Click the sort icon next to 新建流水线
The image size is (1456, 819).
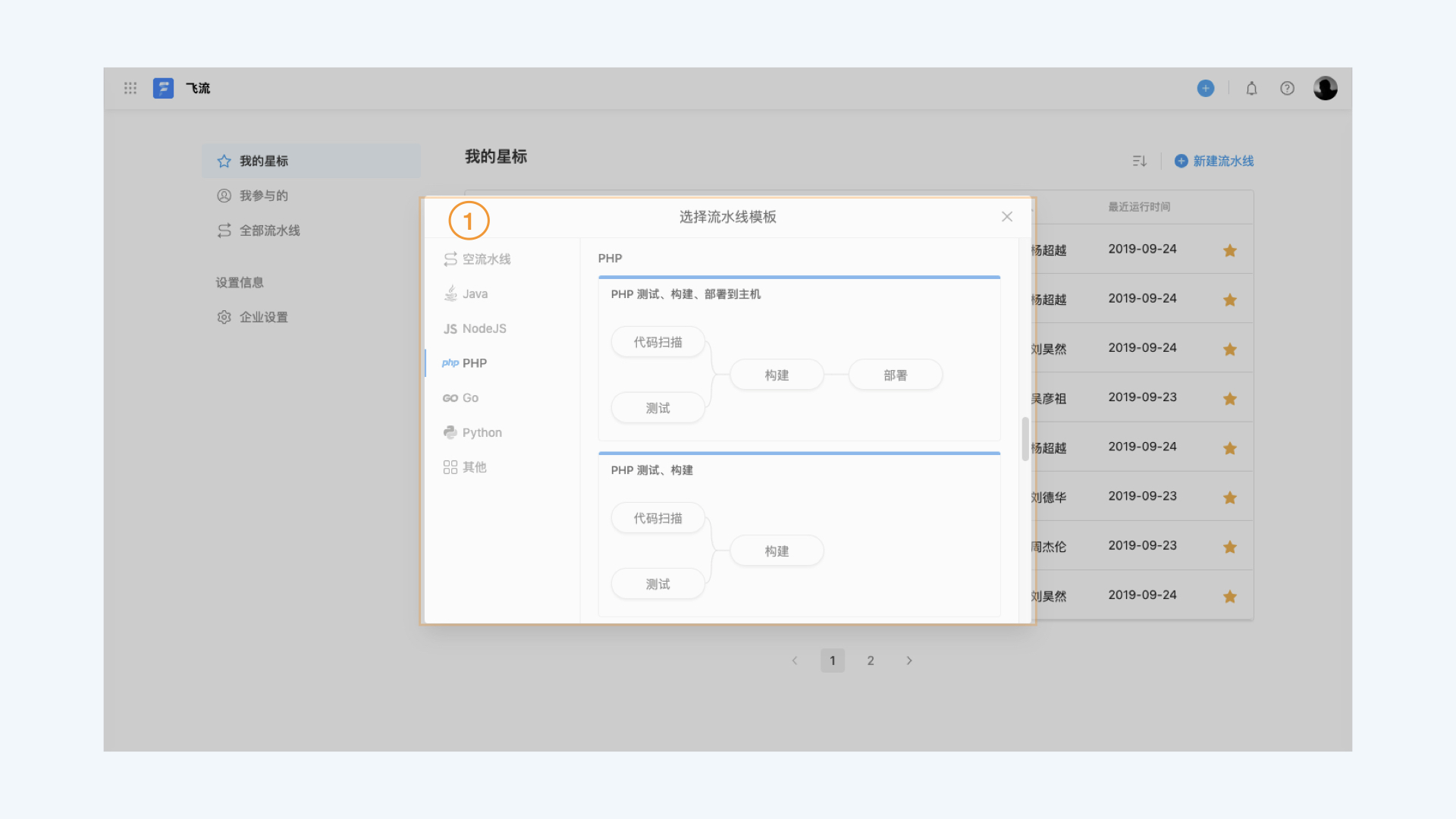pyautogui.click(x=1139, y=161)
